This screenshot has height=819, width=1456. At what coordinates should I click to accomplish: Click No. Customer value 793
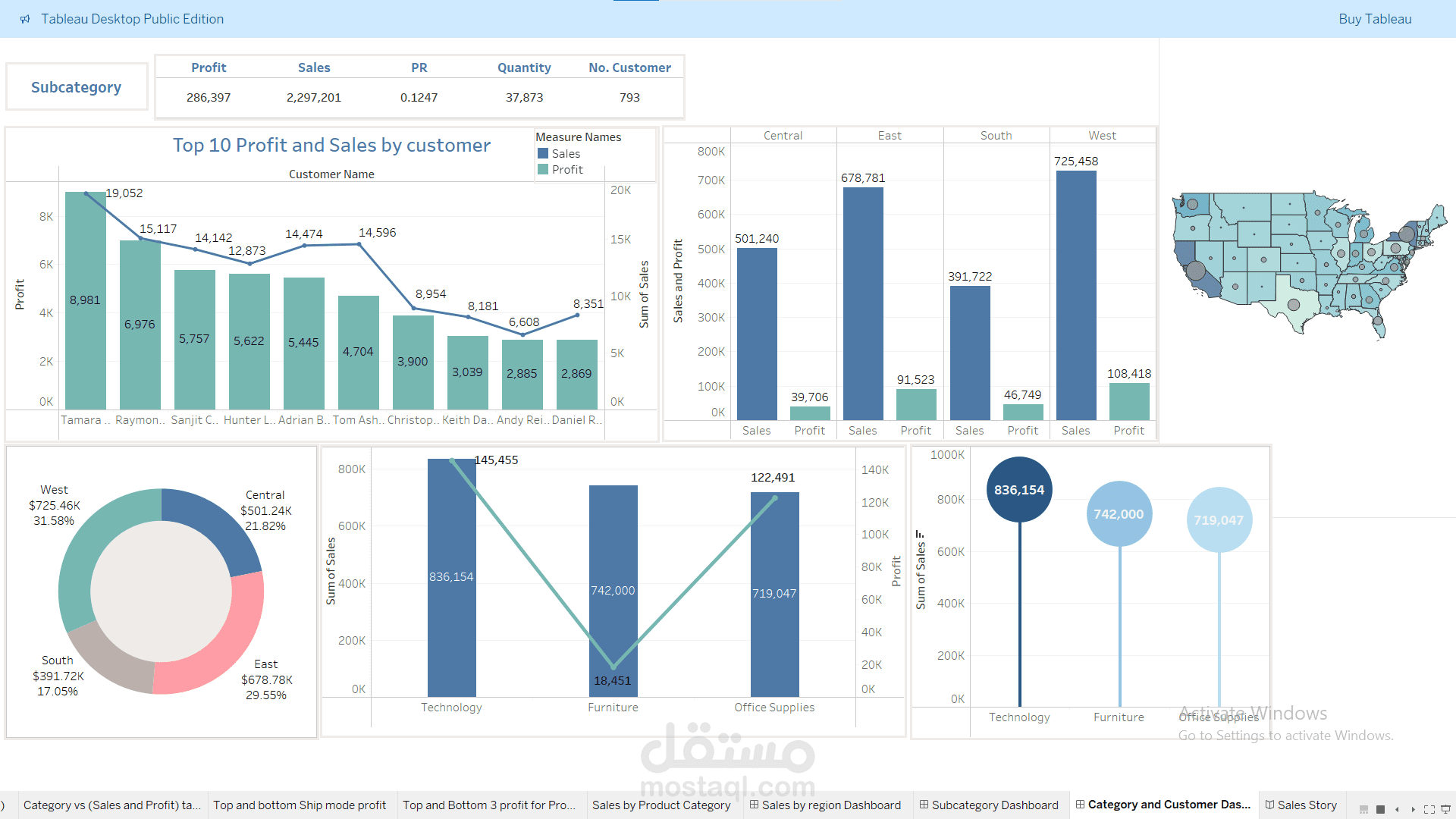(x=629, y=97)
